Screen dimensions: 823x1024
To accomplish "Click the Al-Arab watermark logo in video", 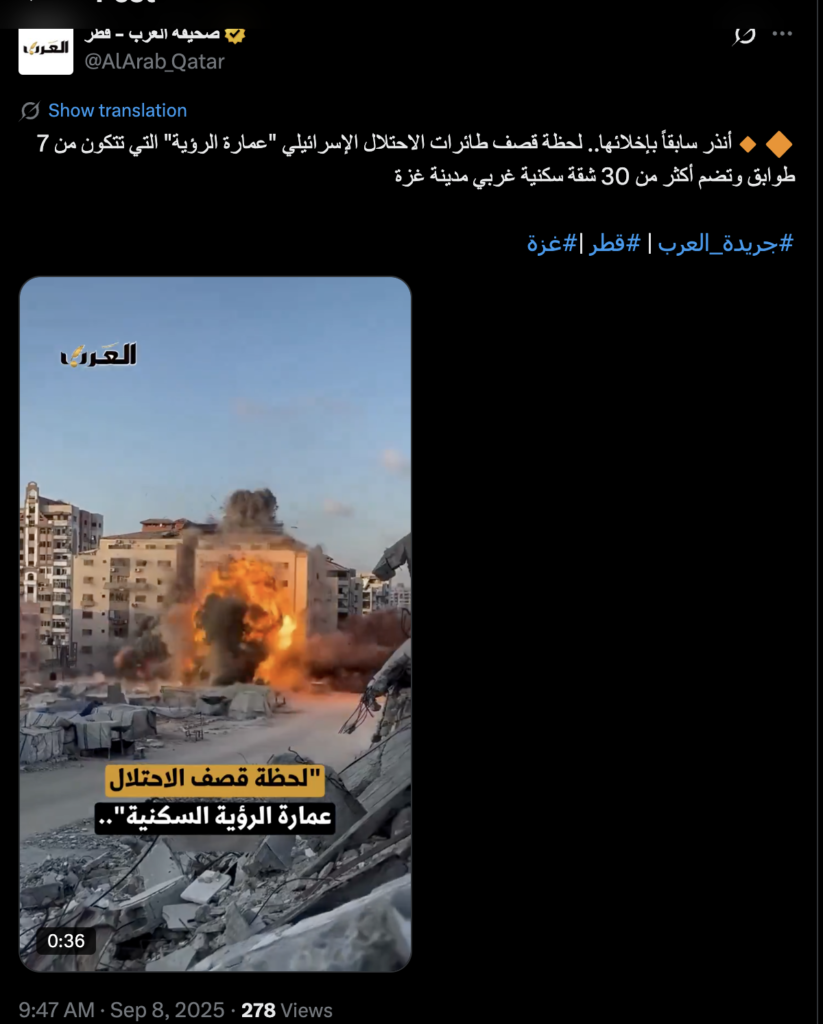I will pos(99,355).
